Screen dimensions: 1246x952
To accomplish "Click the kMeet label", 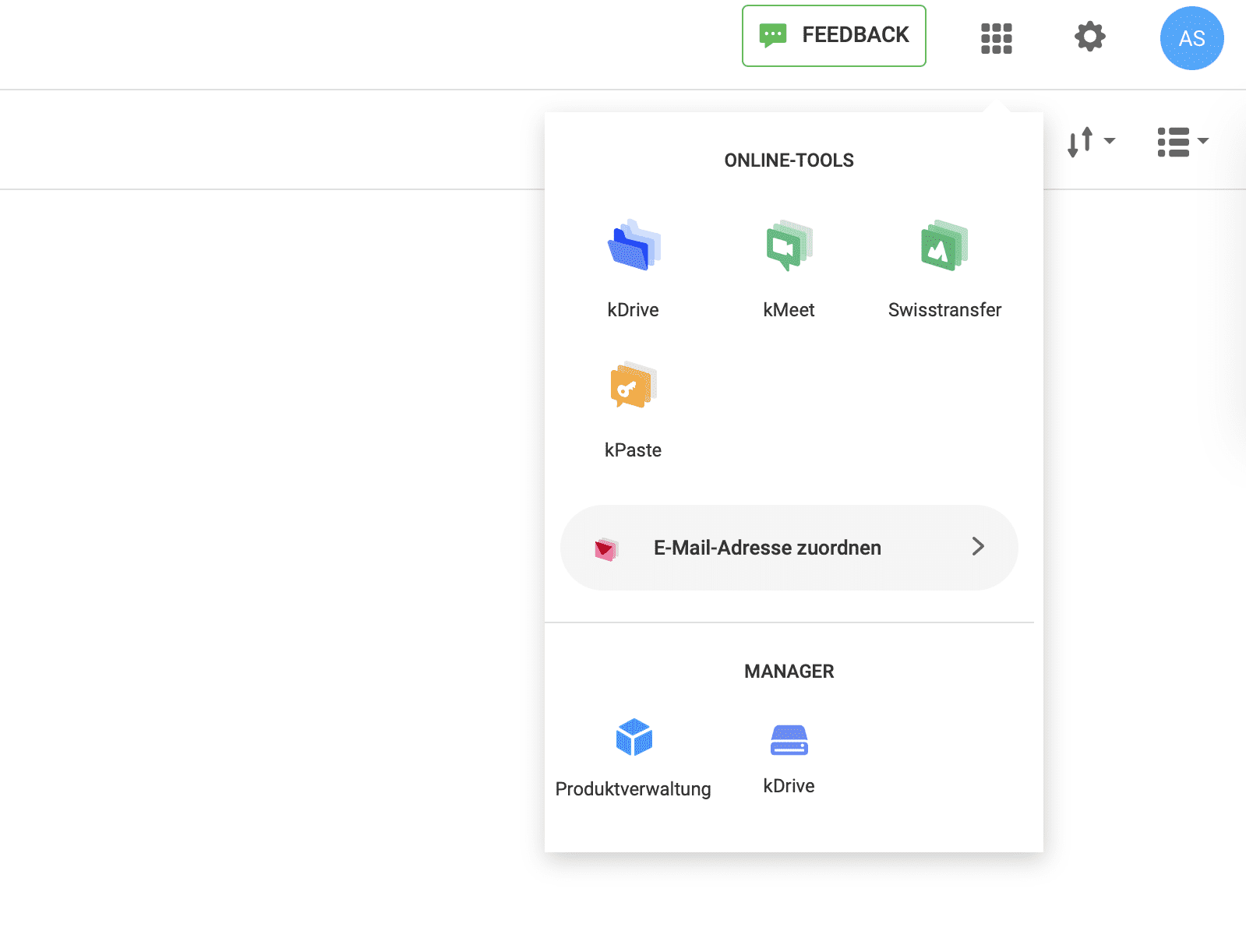I will coord(789,310).
